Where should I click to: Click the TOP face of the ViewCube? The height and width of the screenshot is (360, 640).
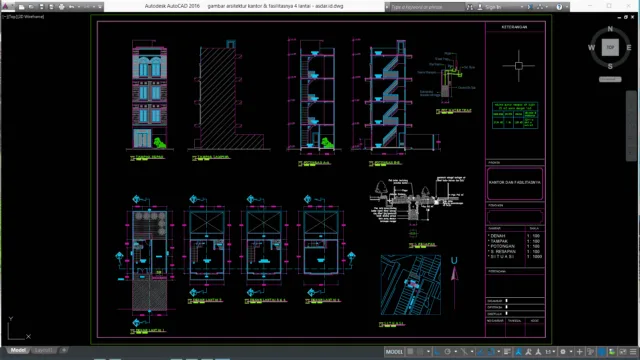coord(610,47)
